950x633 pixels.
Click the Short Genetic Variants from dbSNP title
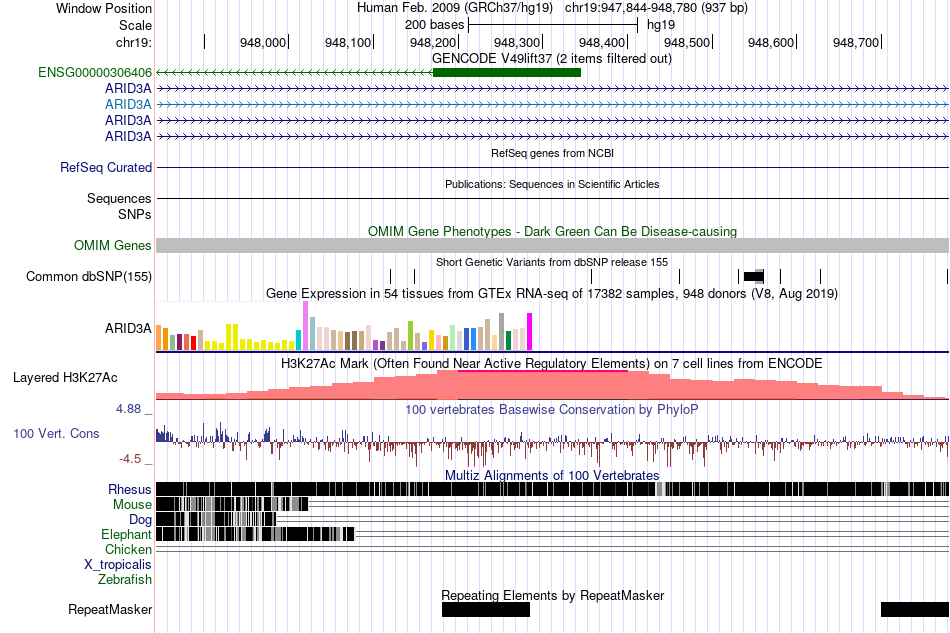click(552, 262)
